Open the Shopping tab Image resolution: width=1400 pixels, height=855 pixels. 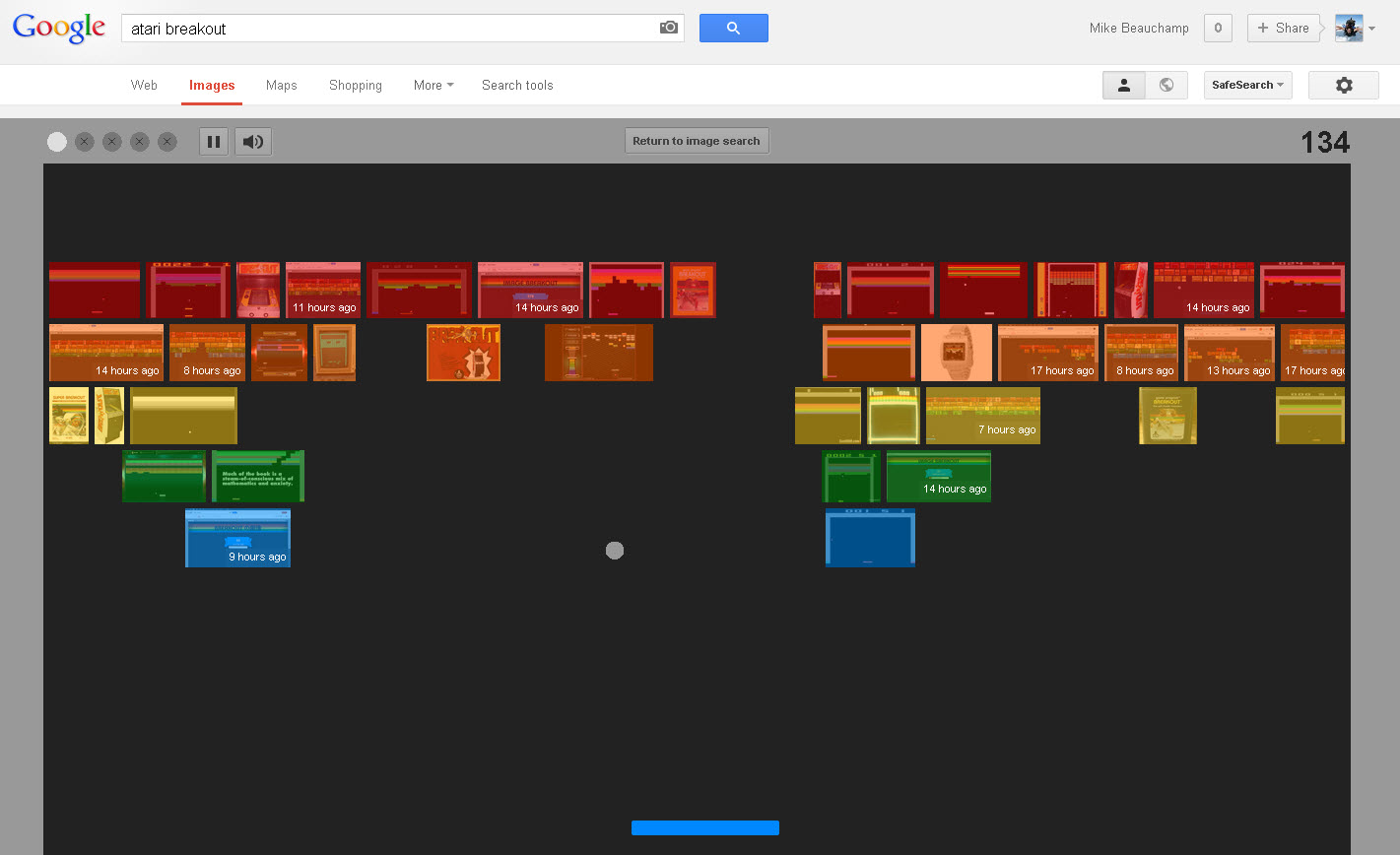coord(356,86)
